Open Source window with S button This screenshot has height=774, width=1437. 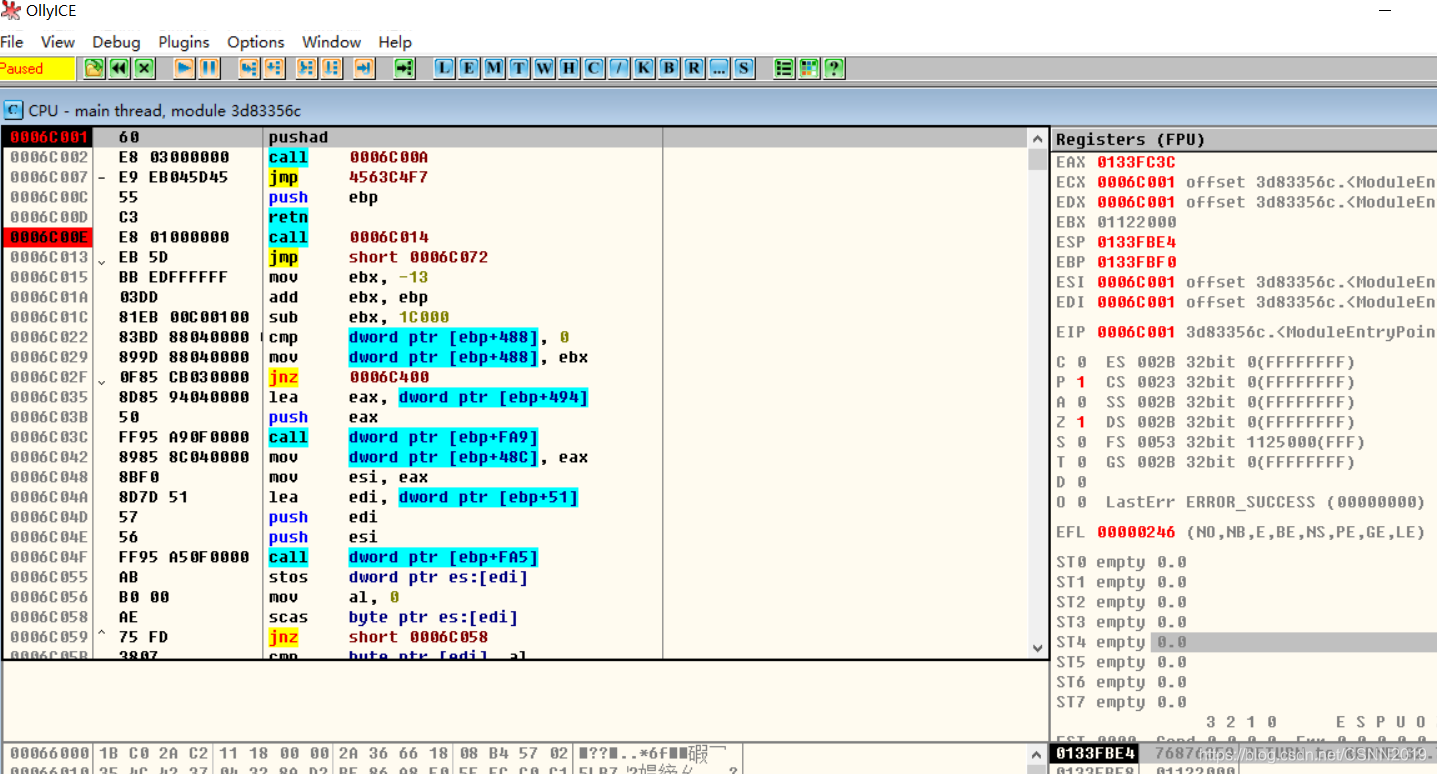point(744,68)
